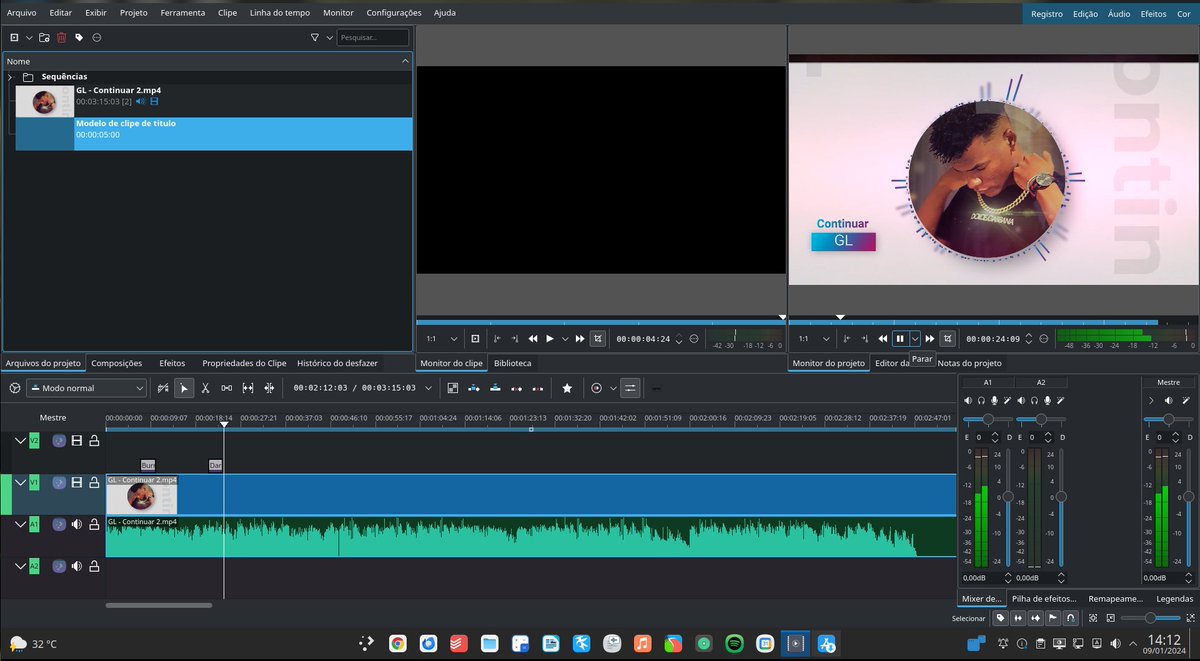Collapse the V1 track
Screen dimensions: 1200x661
coord(20,482)
